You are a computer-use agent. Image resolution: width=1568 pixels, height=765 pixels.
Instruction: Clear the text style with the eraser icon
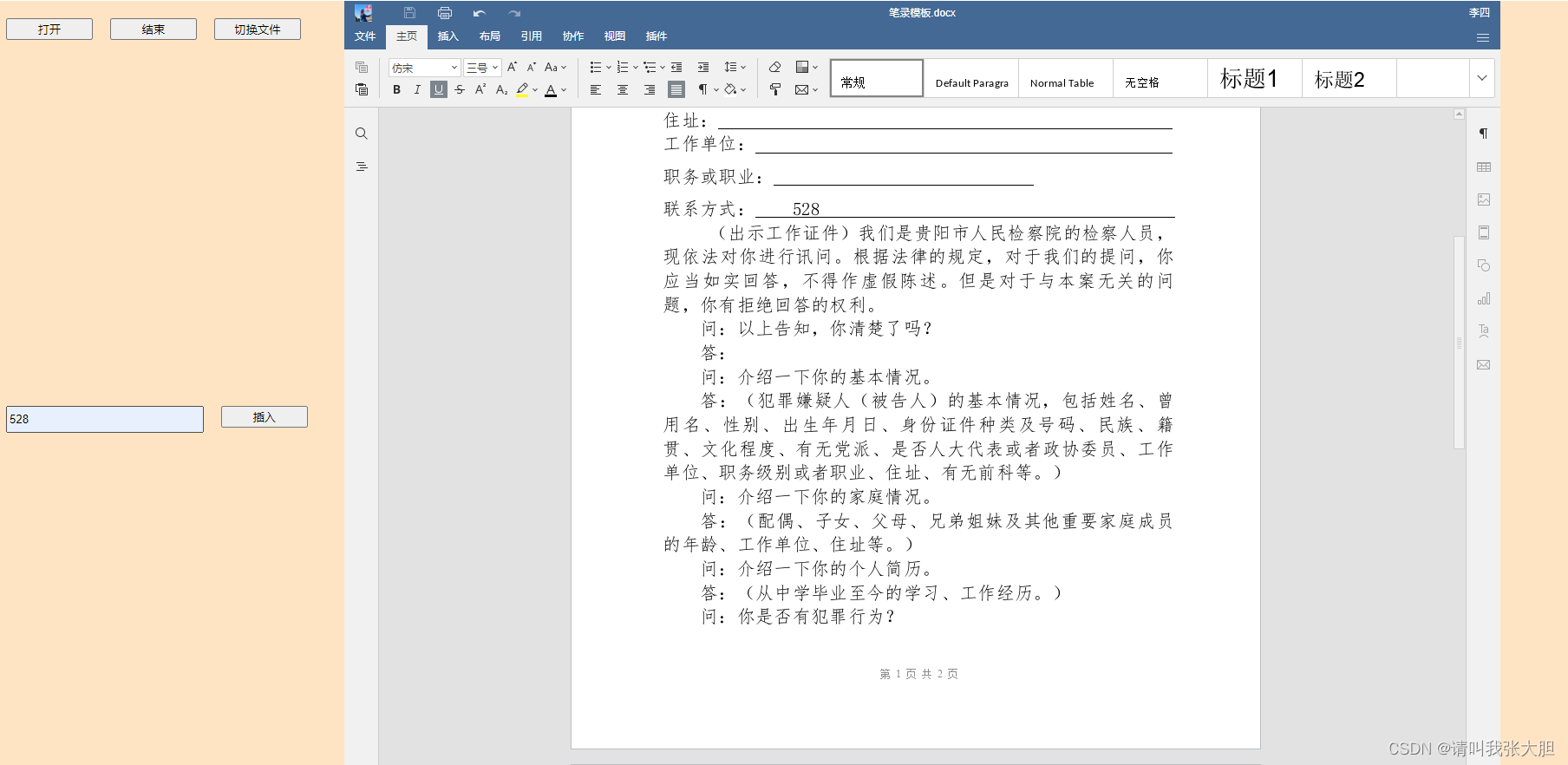(775, 67)
